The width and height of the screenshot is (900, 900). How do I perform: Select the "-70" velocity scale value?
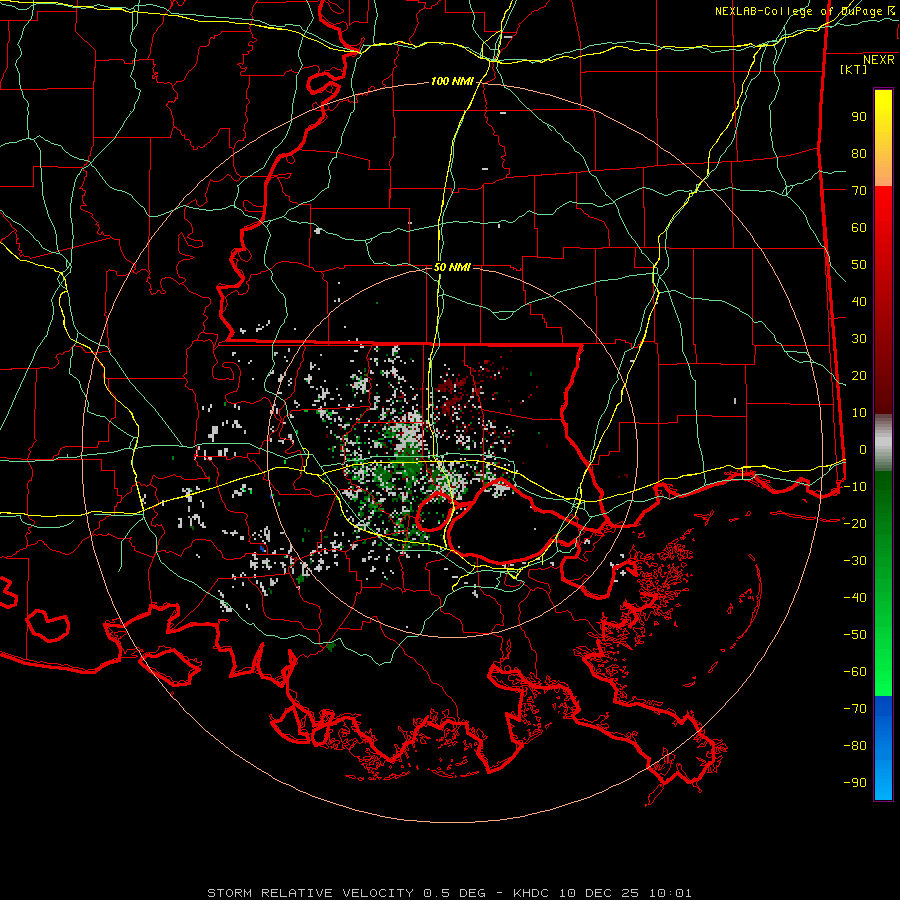tap(855, 709)
